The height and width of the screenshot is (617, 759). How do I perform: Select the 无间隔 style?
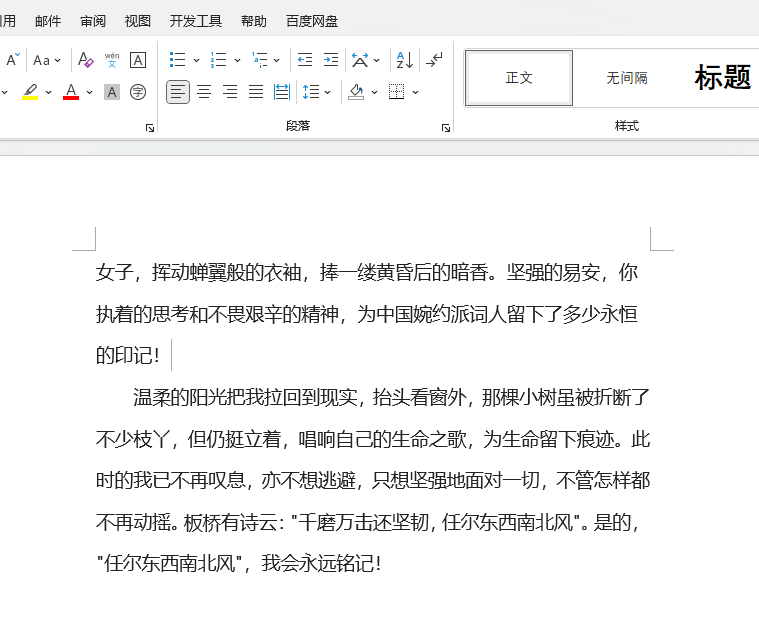(x=627, y=78)
